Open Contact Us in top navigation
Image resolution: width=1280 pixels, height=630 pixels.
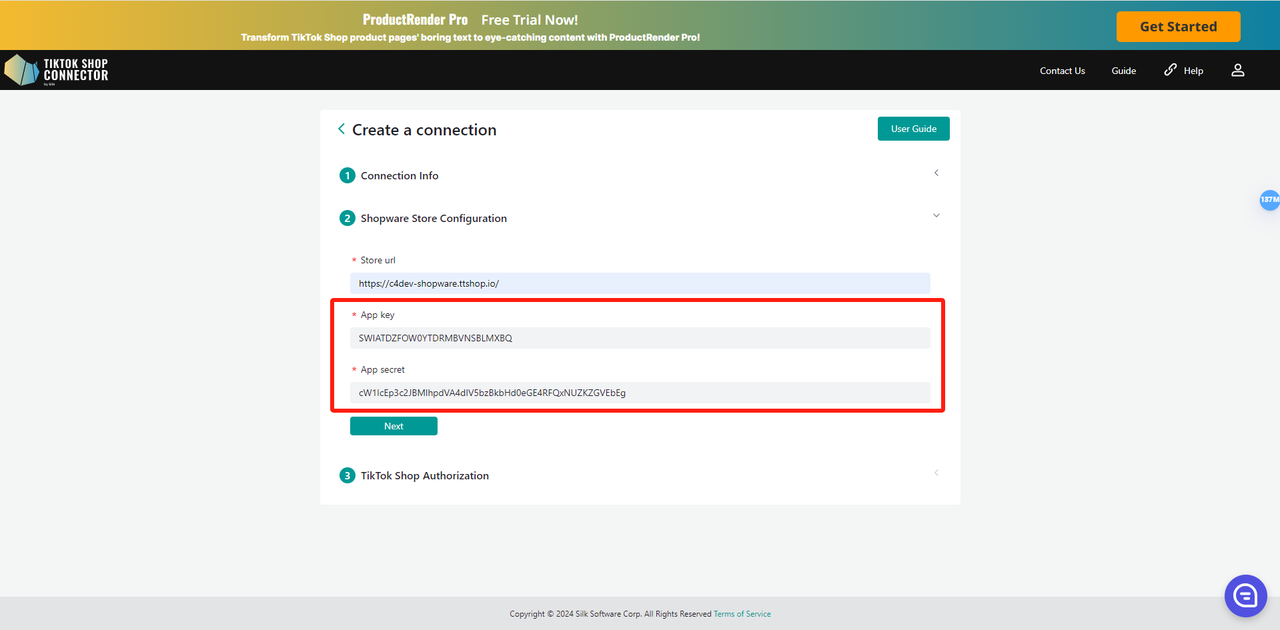click(x=1062, y=71)
